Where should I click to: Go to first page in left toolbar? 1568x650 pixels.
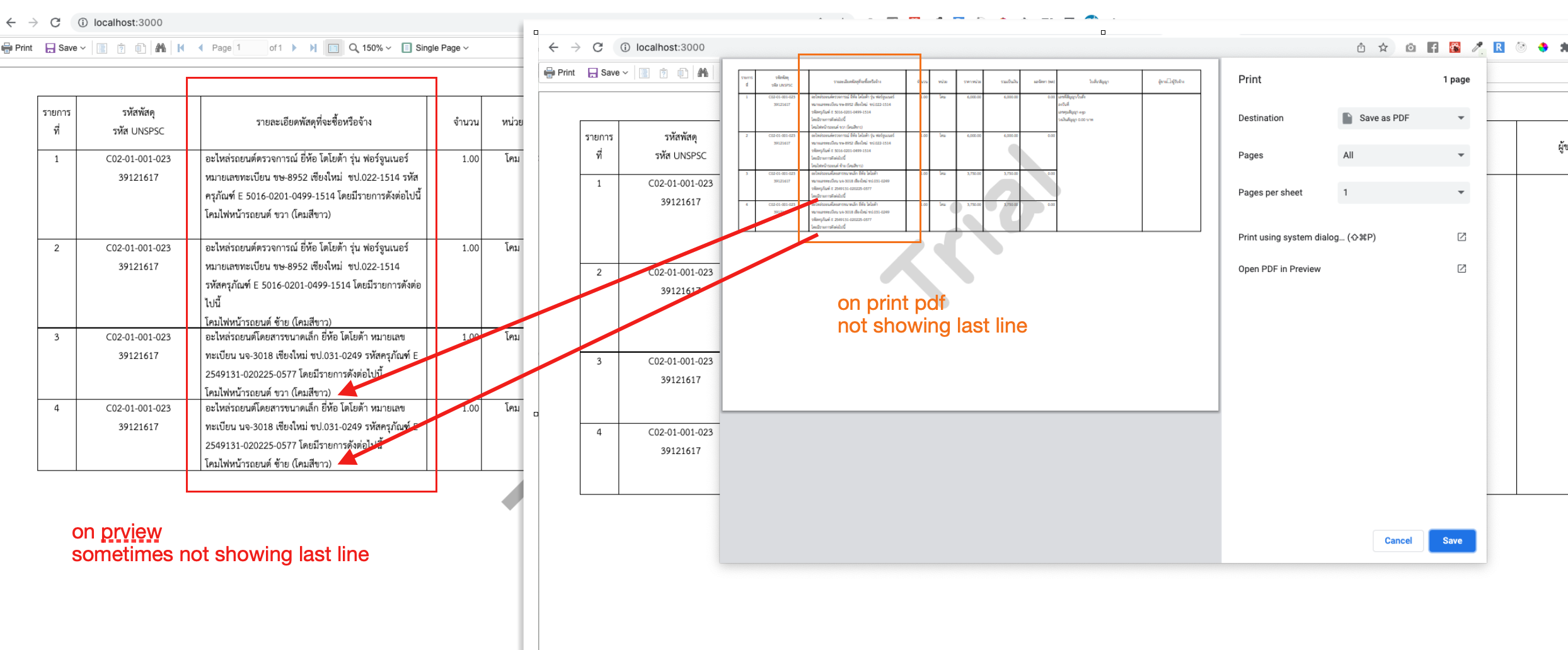point(181,48)
